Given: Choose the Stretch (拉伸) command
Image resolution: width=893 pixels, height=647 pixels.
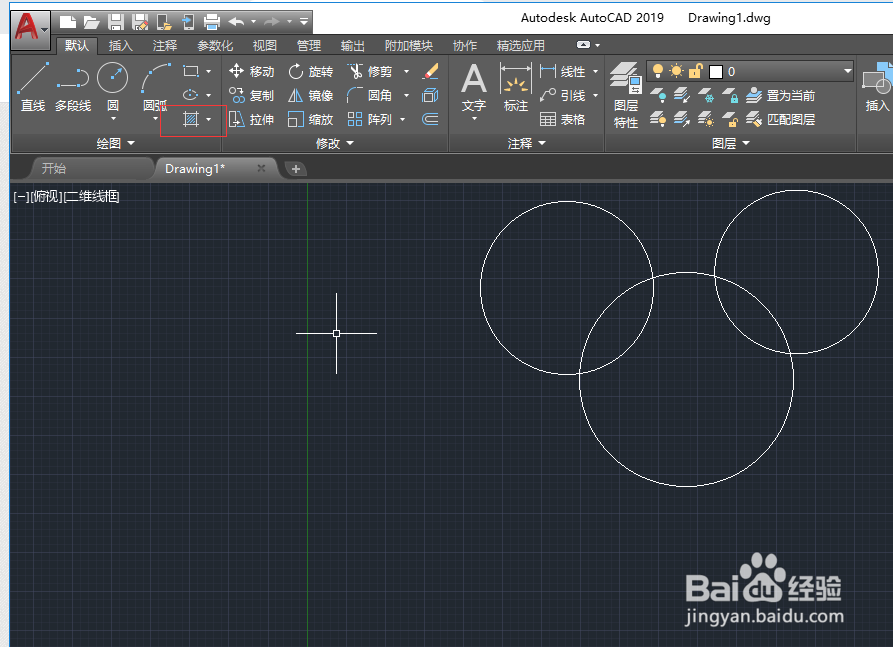Looking at the screenshot, I should (x=251, y=119).
